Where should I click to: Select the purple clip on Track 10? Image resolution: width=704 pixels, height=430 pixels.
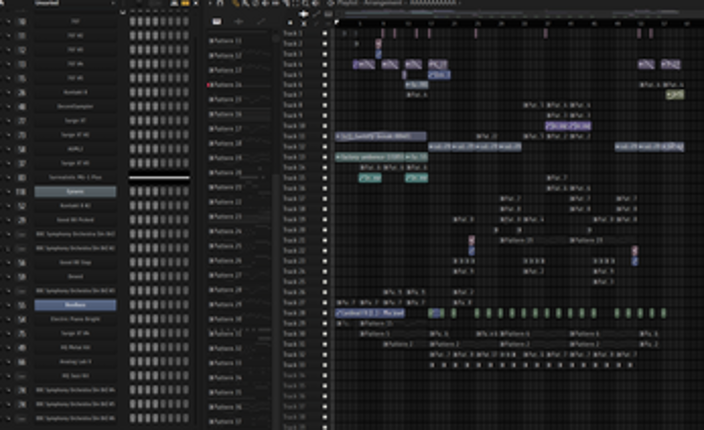[568, 126]
